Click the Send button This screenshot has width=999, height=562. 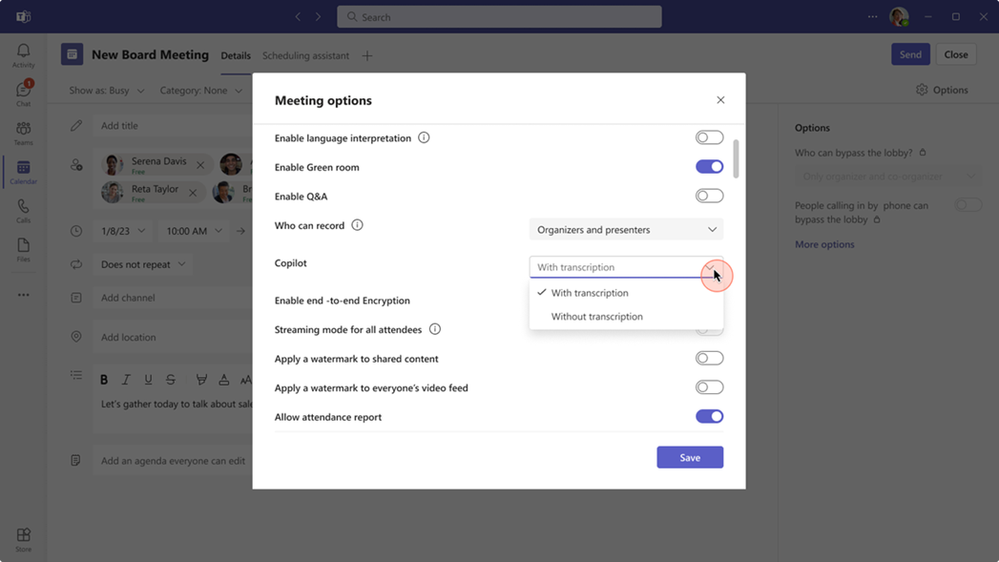point(910,55)
